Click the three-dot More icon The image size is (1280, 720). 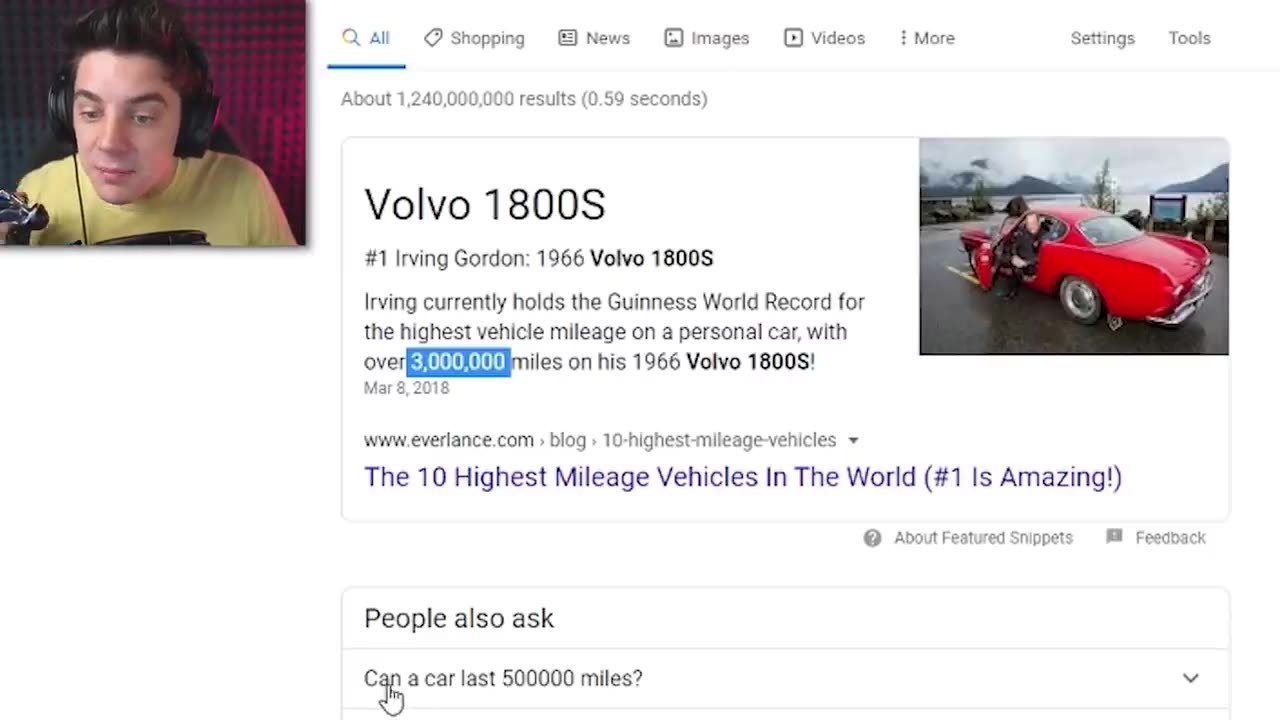(x=903, y=38)
